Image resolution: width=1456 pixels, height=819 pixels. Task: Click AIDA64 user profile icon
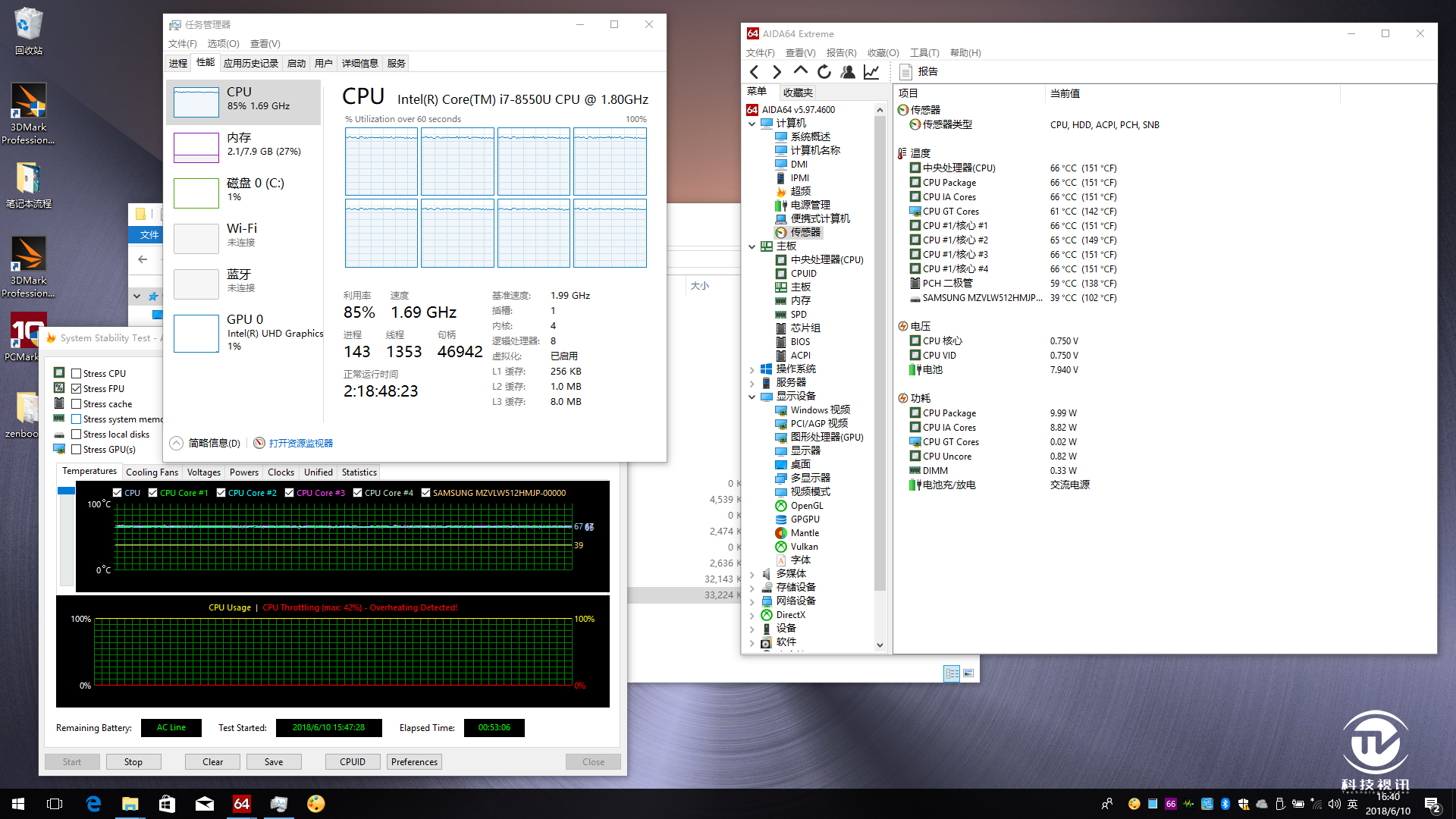pos(848,72)
